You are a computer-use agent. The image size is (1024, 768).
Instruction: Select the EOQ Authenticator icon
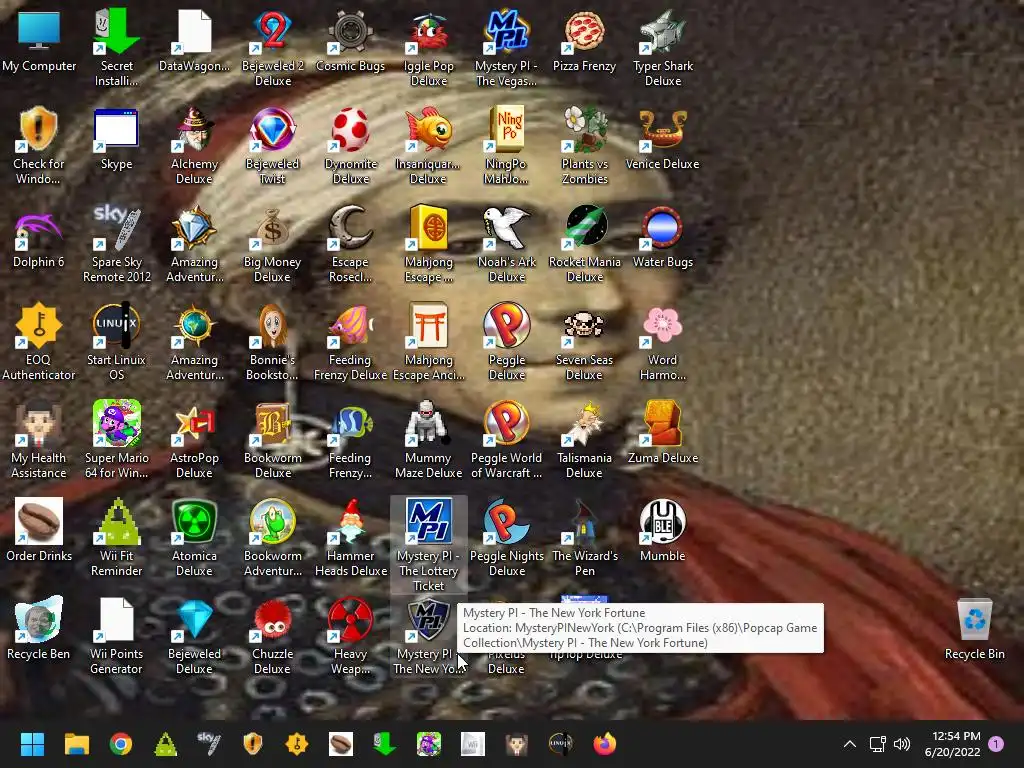(39, 341)
